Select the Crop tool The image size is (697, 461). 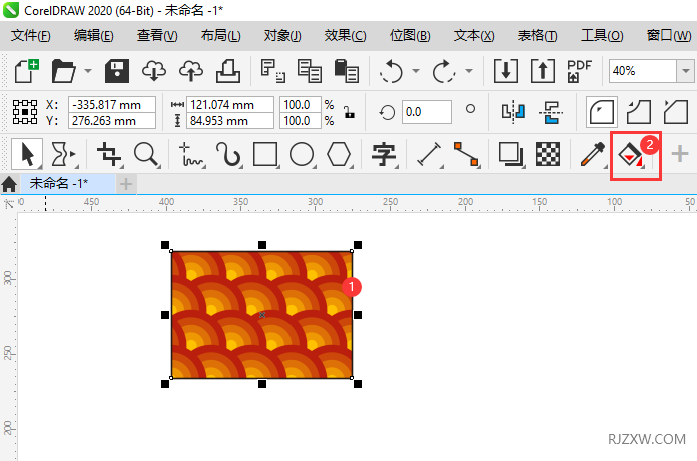pos(108,154)
